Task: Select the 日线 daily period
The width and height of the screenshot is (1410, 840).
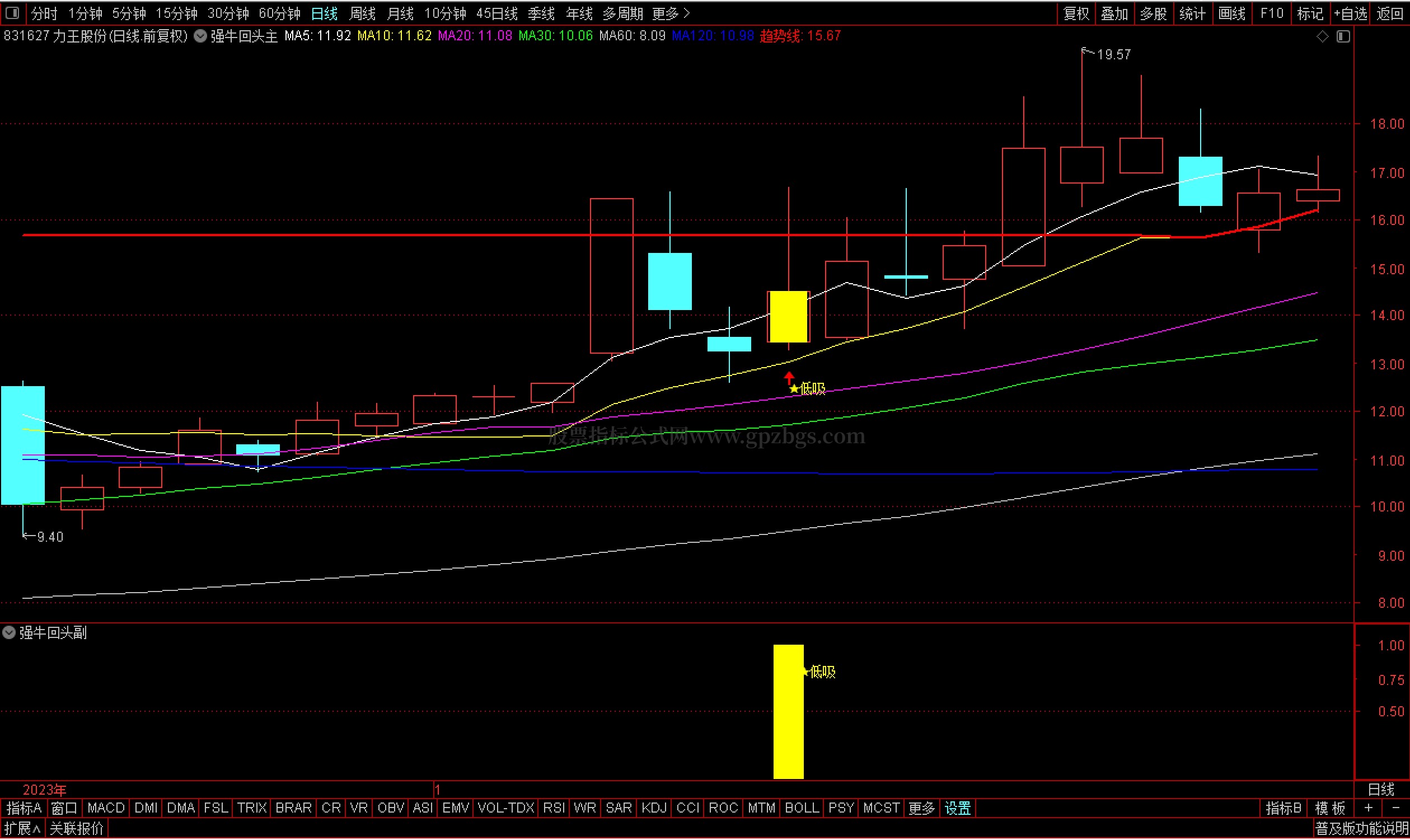Action: coord(324,13)
